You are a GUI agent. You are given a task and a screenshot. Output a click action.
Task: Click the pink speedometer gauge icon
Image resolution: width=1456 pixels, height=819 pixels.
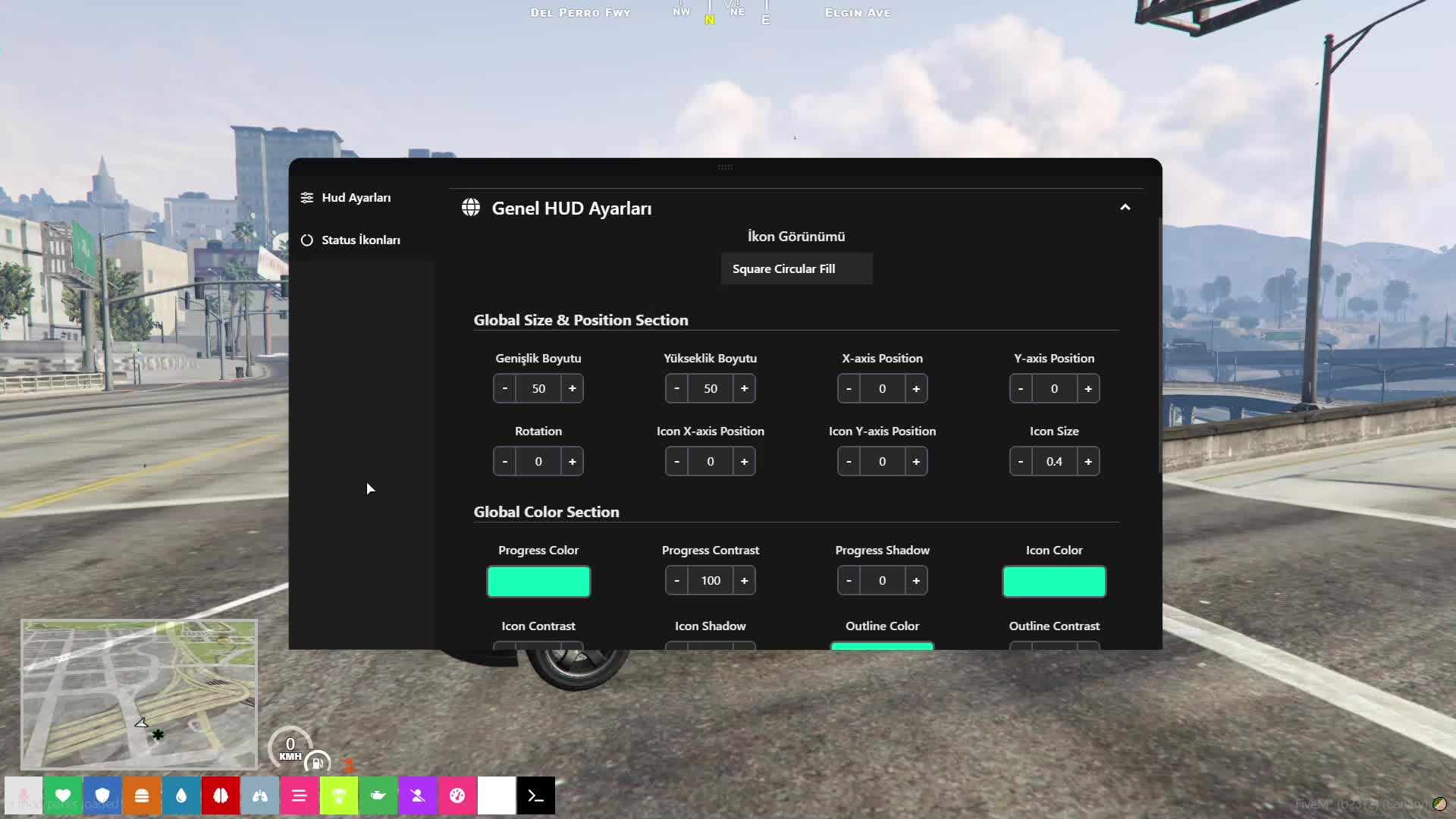coord(457,795)
